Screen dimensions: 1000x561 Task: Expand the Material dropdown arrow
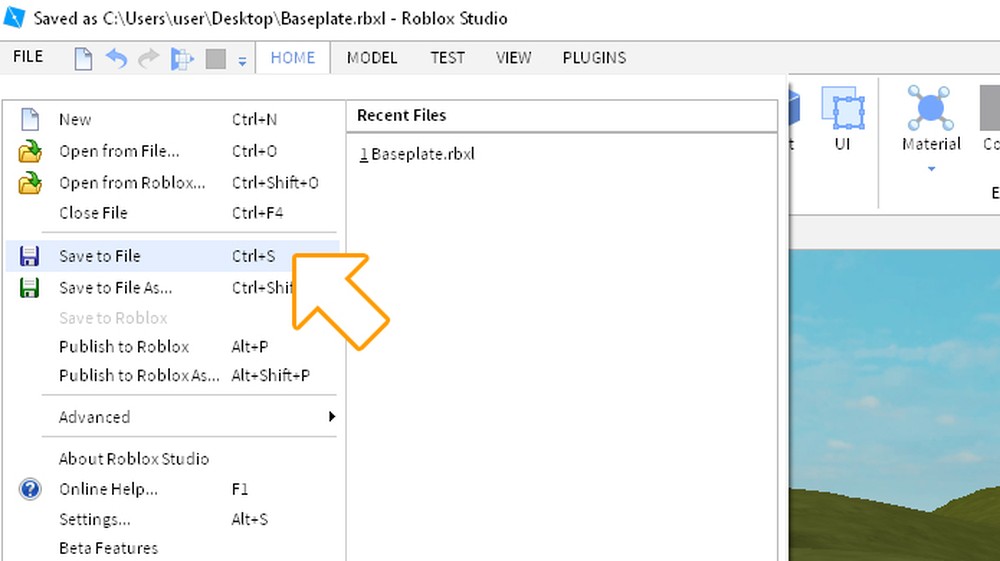tap(931, 169)
